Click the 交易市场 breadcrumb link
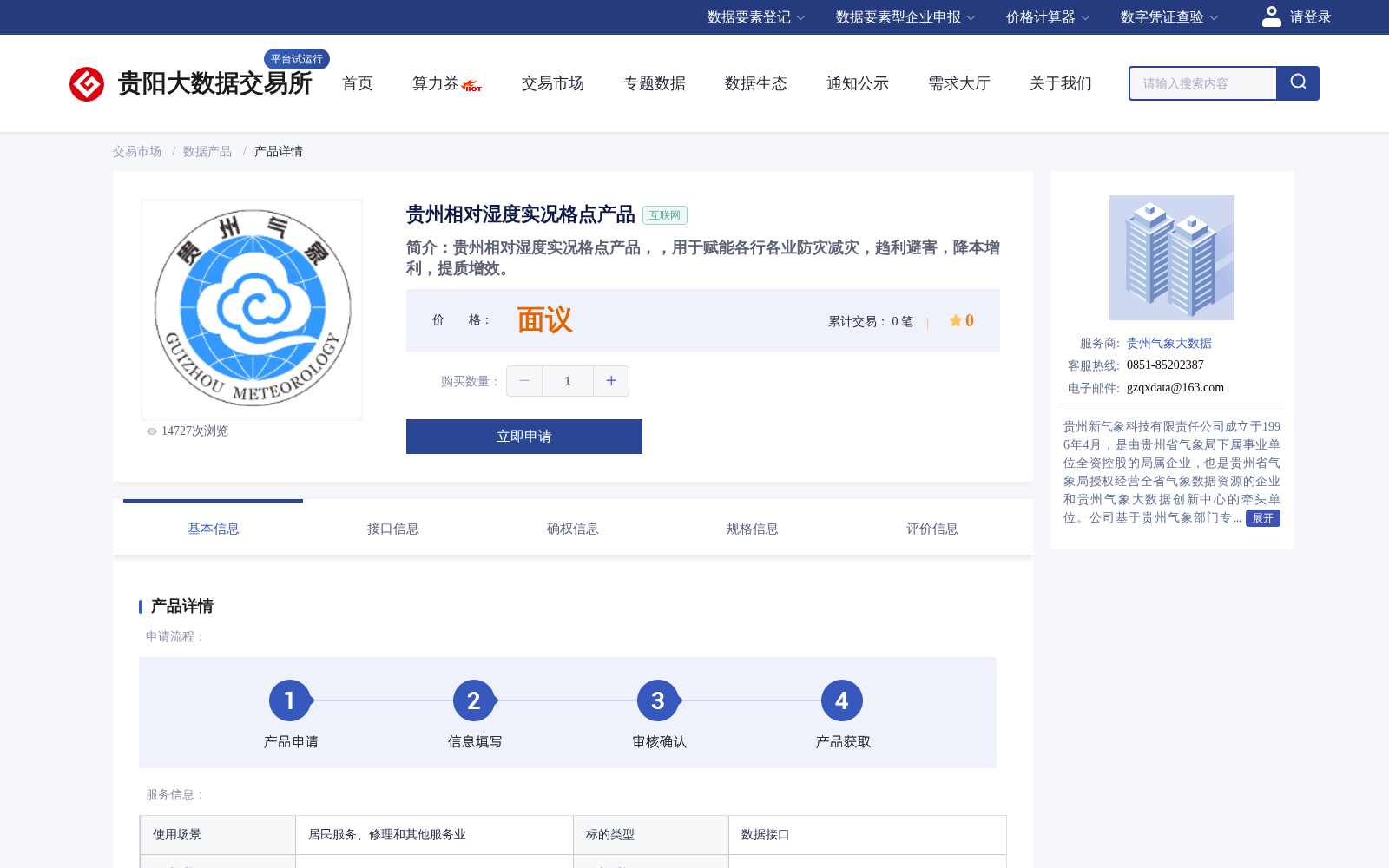This screenshot has height=868, width=1389. coord(137,151)
